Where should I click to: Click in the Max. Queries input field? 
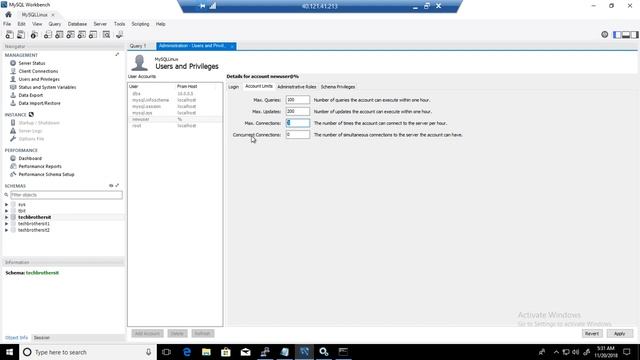tap(298, 100)
